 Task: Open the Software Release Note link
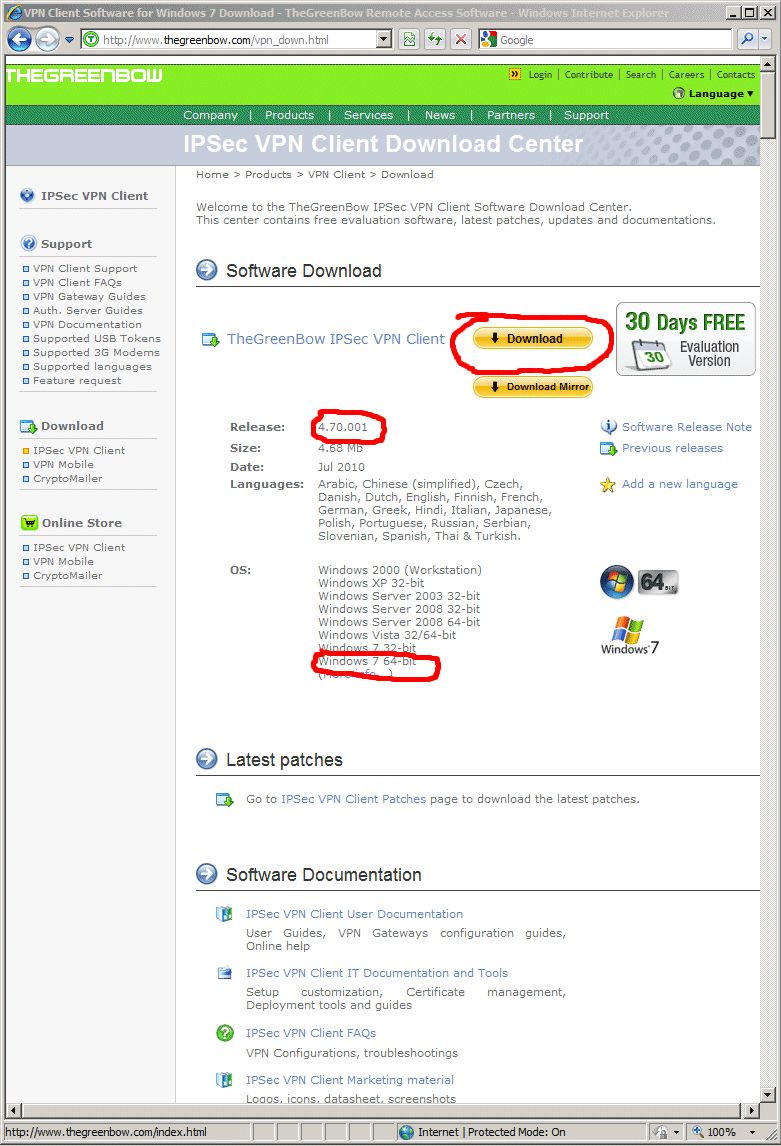click(687, 427)
